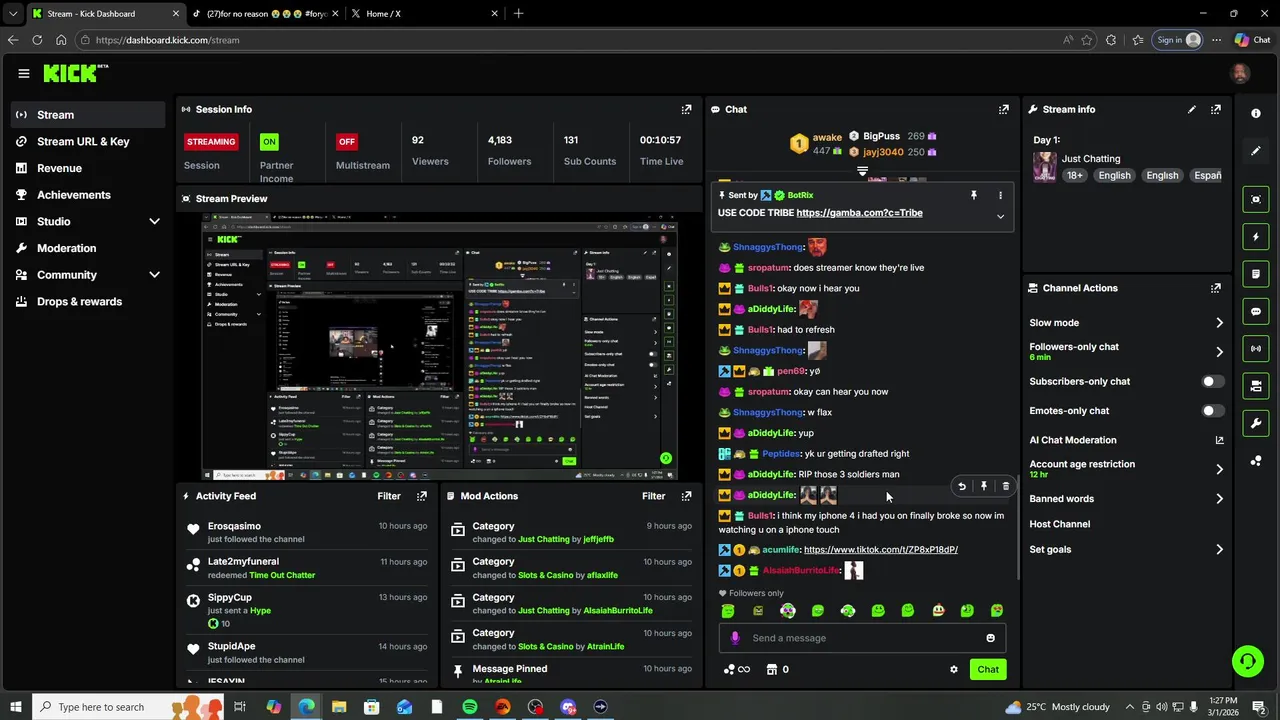Toggle Mod Actions note panel in sidebar

1256,274
